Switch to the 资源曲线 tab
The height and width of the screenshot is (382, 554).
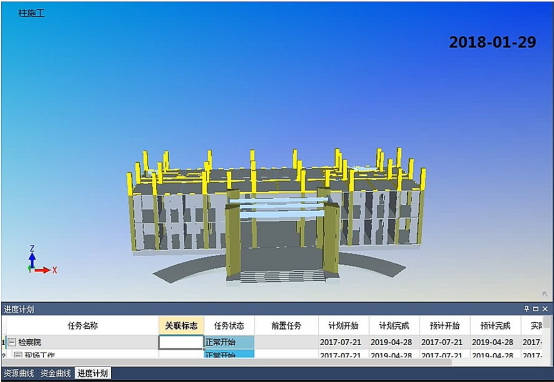(19, 373)
